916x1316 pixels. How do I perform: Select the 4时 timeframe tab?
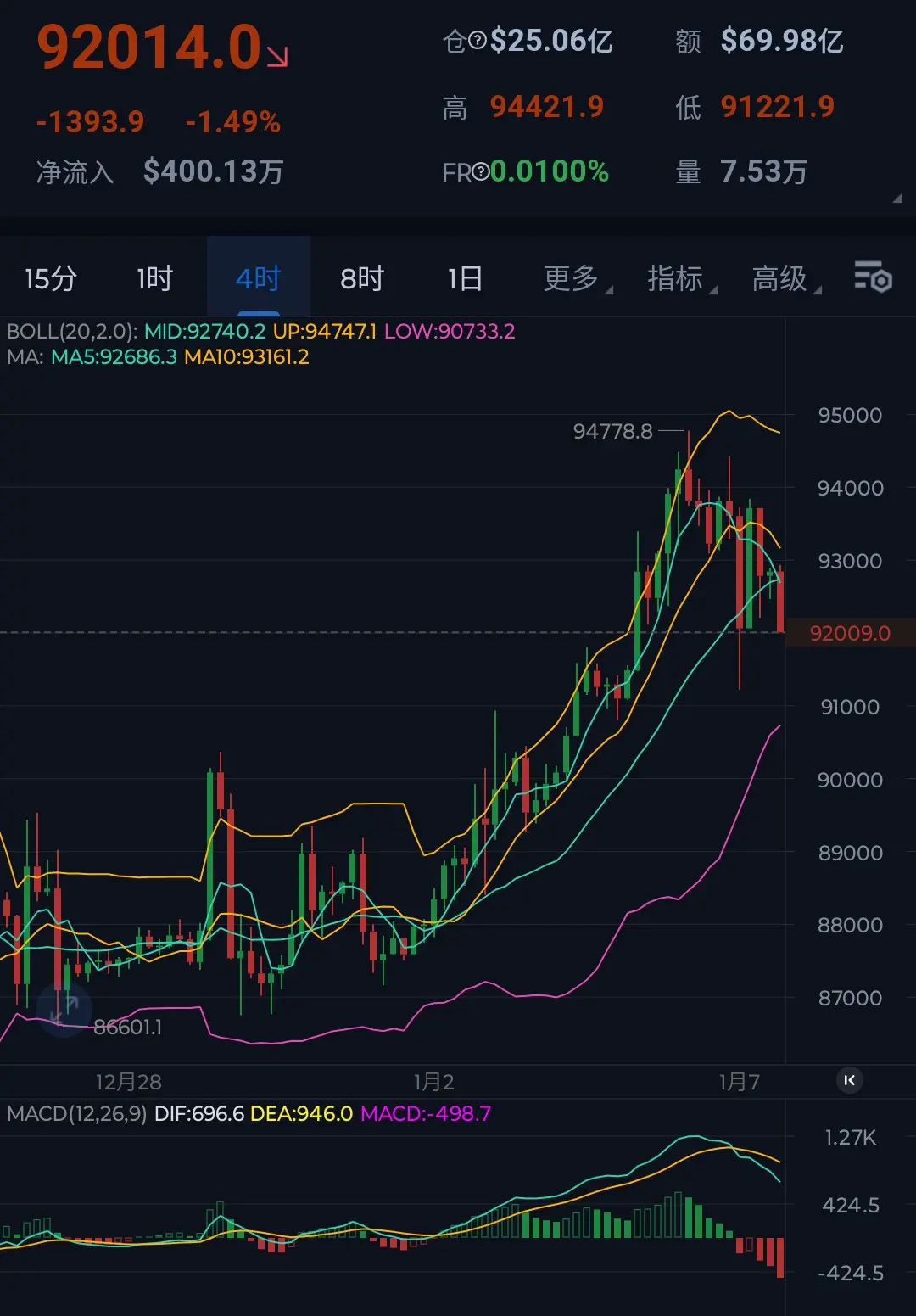tap(259, 278)
